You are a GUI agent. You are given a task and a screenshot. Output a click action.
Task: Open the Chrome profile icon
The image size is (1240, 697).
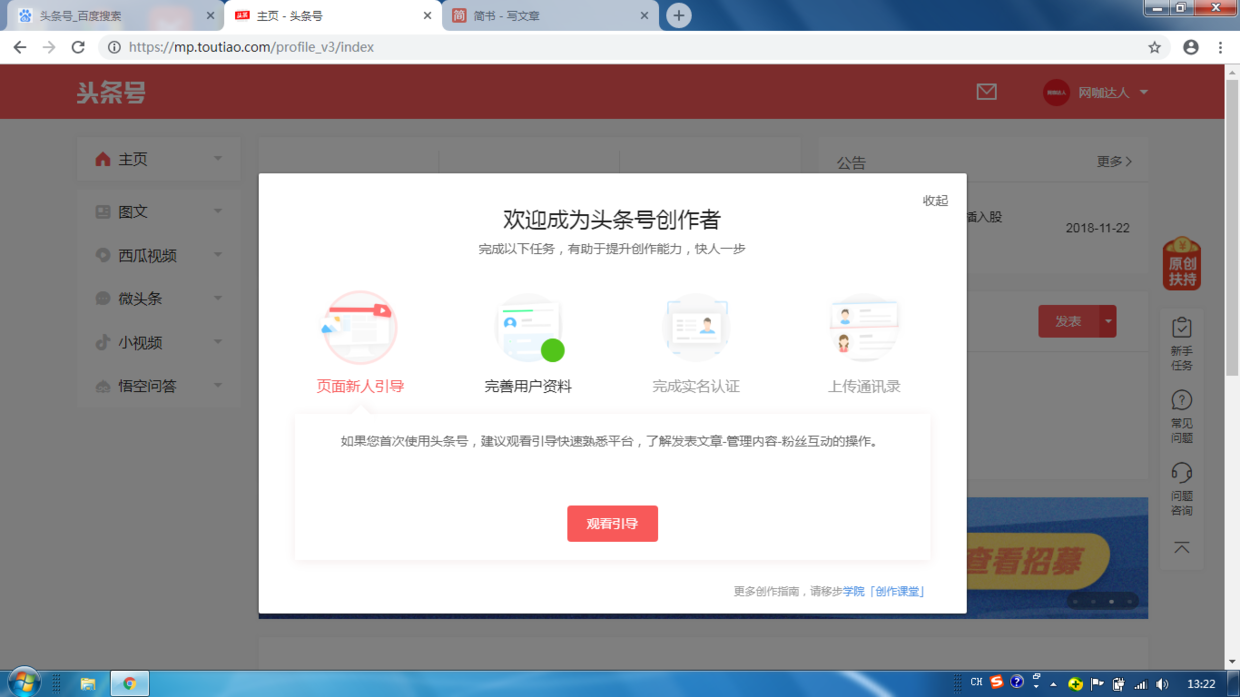click(1191, 47)
